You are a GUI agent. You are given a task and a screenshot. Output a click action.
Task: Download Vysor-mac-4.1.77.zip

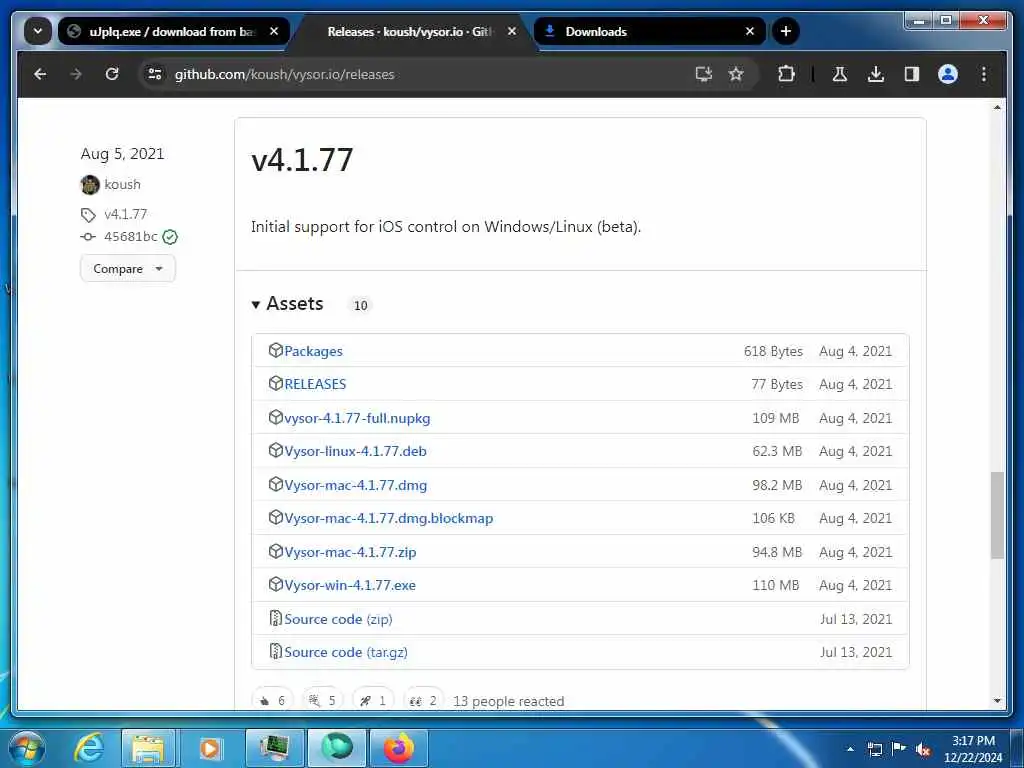tap(350, 552)
